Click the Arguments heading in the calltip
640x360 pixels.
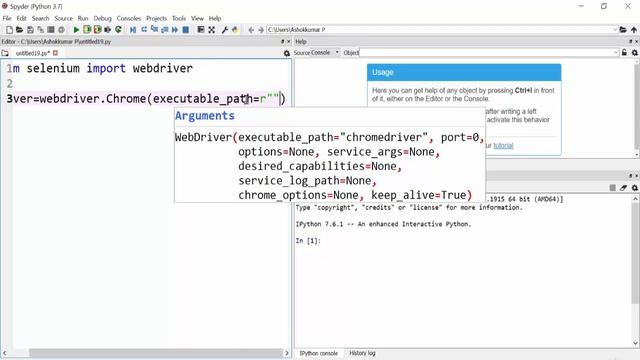205,116
